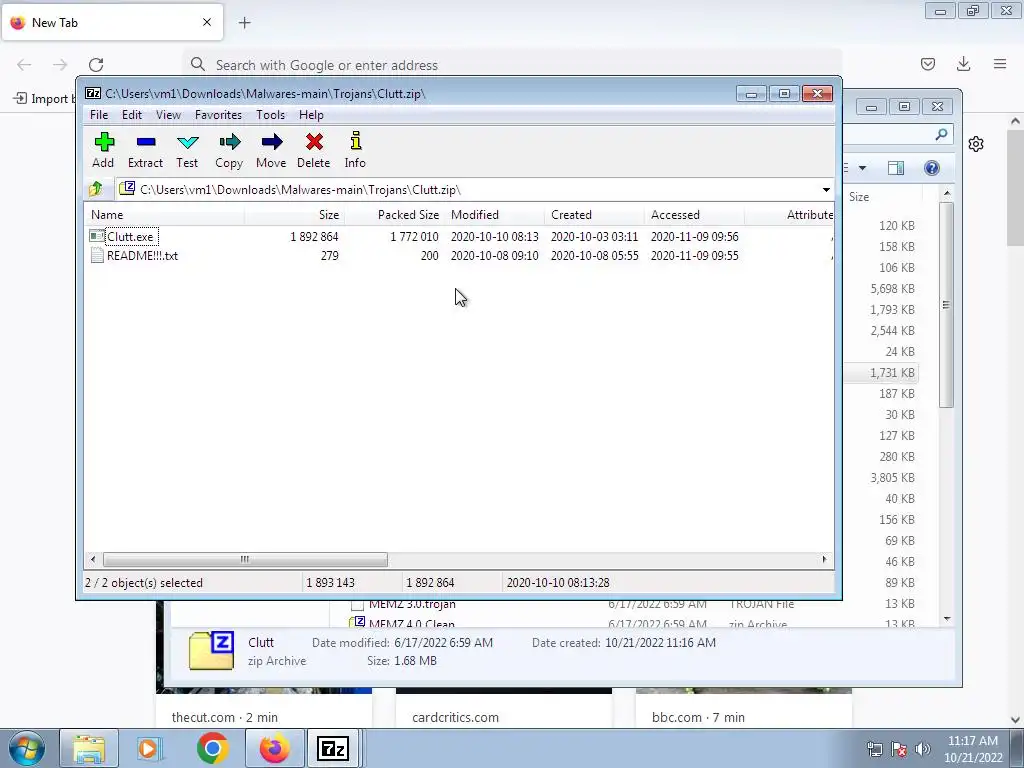Toggle the Explorer preview pane icon
Screen dimensions: 1024x768
tap(896, 168)
